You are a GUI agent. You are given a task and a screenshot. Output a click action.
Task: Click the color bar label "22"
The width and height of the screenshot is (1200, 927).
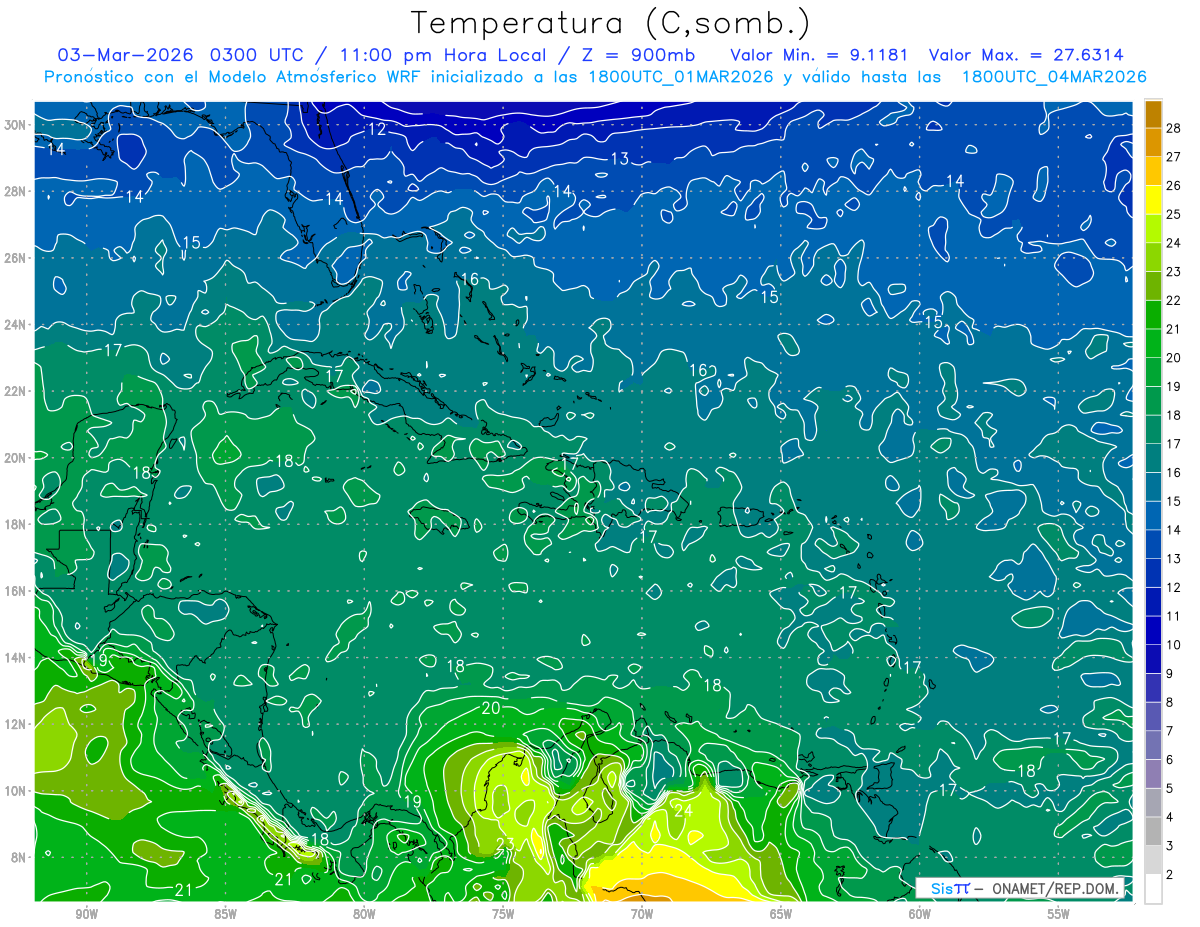pos(1174,300)
